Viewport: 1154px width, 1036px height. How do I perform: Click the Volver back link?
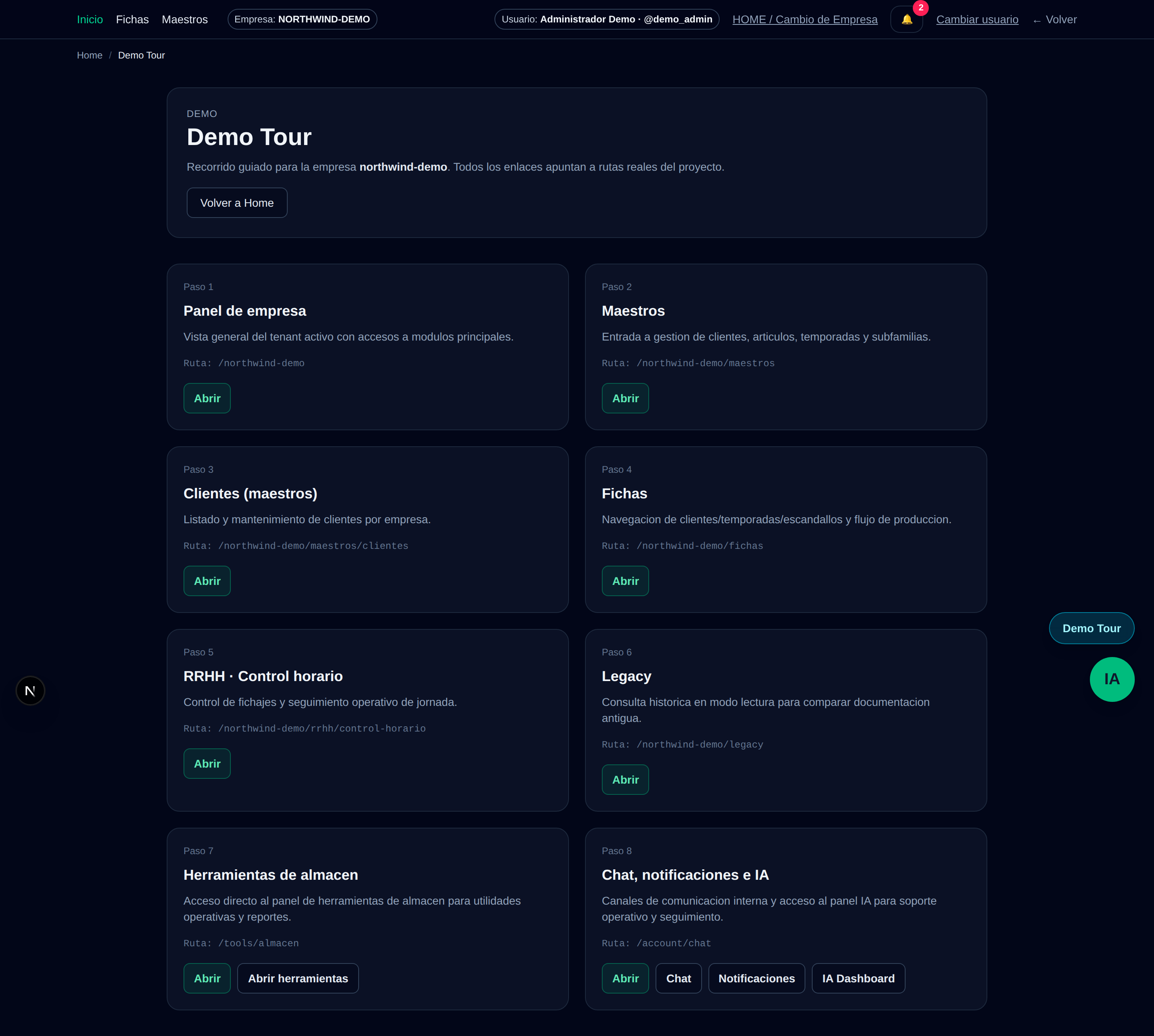tap(1054, 19)
